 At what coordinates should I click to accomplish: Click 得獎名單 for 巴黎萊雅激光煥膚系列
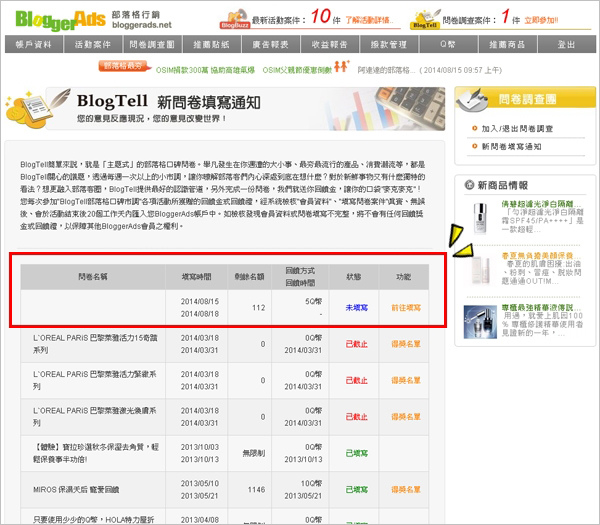tap(406, 417)
